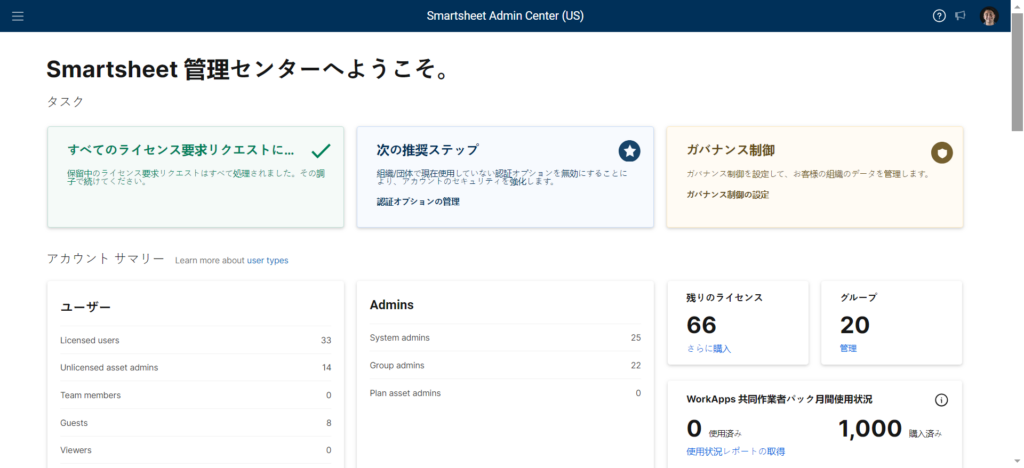This screenshot has width=1024, height=468.
Task: Click the 1,000 購入済み value
Action: coord(870,428)
